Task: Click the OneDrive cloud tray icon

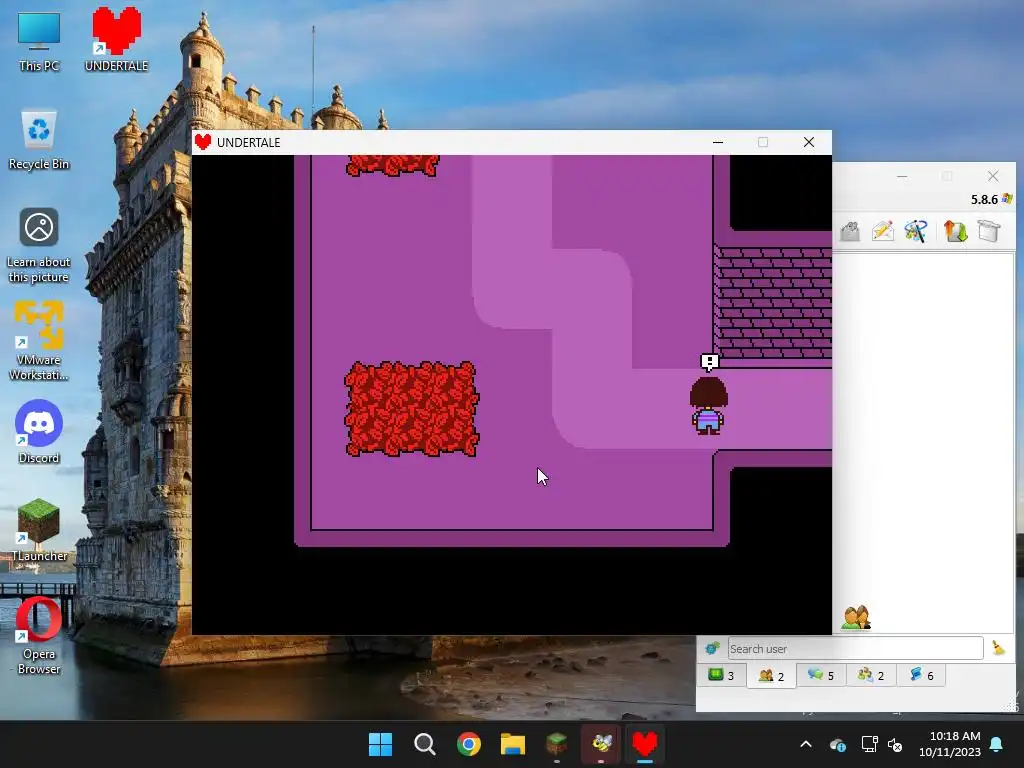Action: (x=838, y=744)
